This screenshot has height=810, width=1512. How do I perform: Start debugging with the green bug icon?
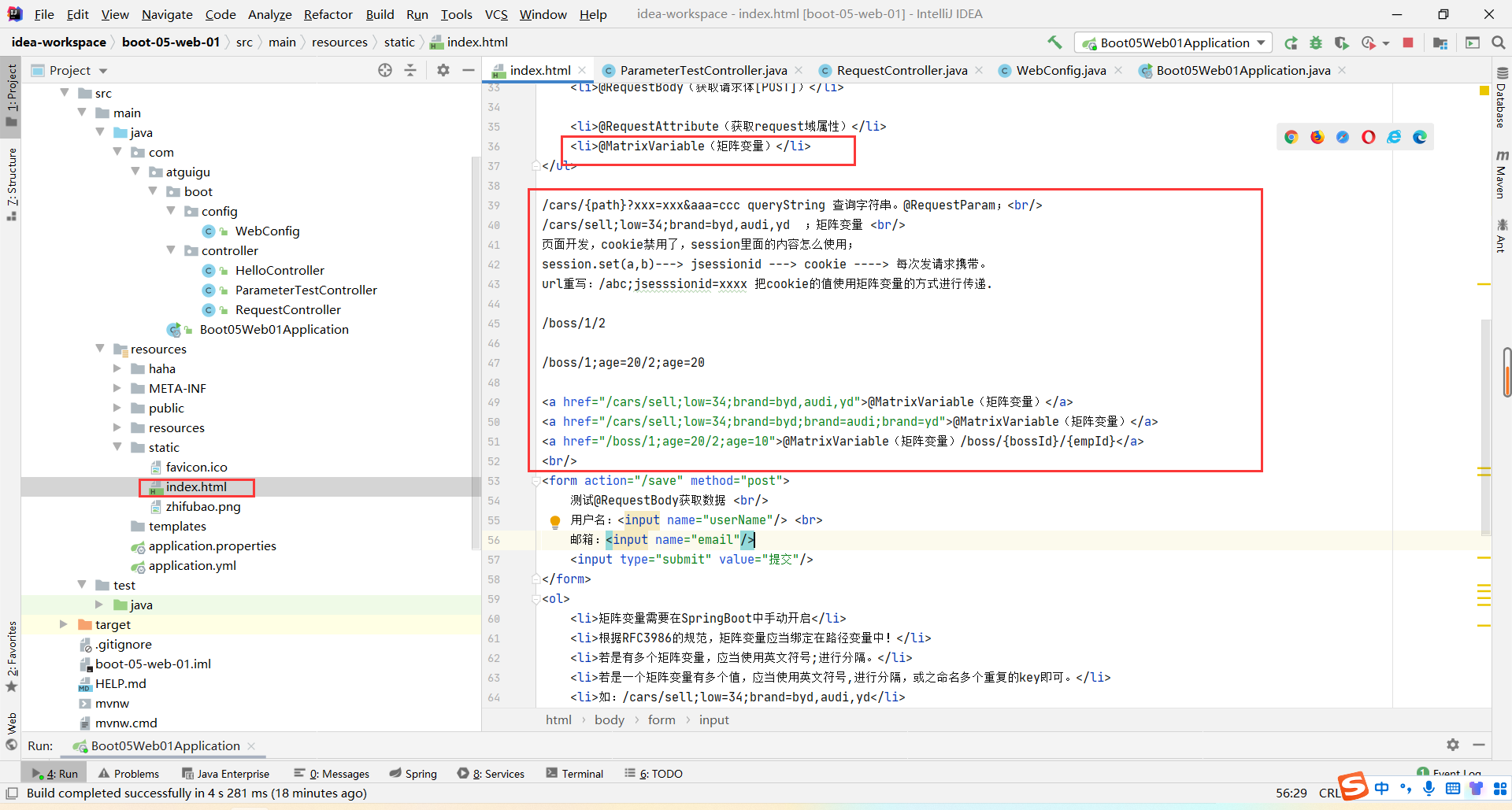pos(1316,43)
